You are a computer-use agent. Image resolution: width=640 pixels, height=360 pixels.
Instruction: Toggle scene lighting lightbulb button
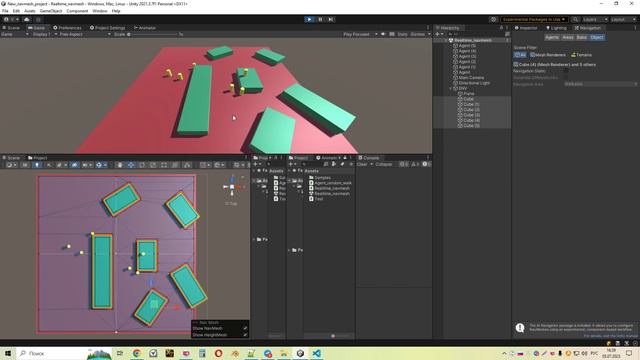click(x=37, y=165)
